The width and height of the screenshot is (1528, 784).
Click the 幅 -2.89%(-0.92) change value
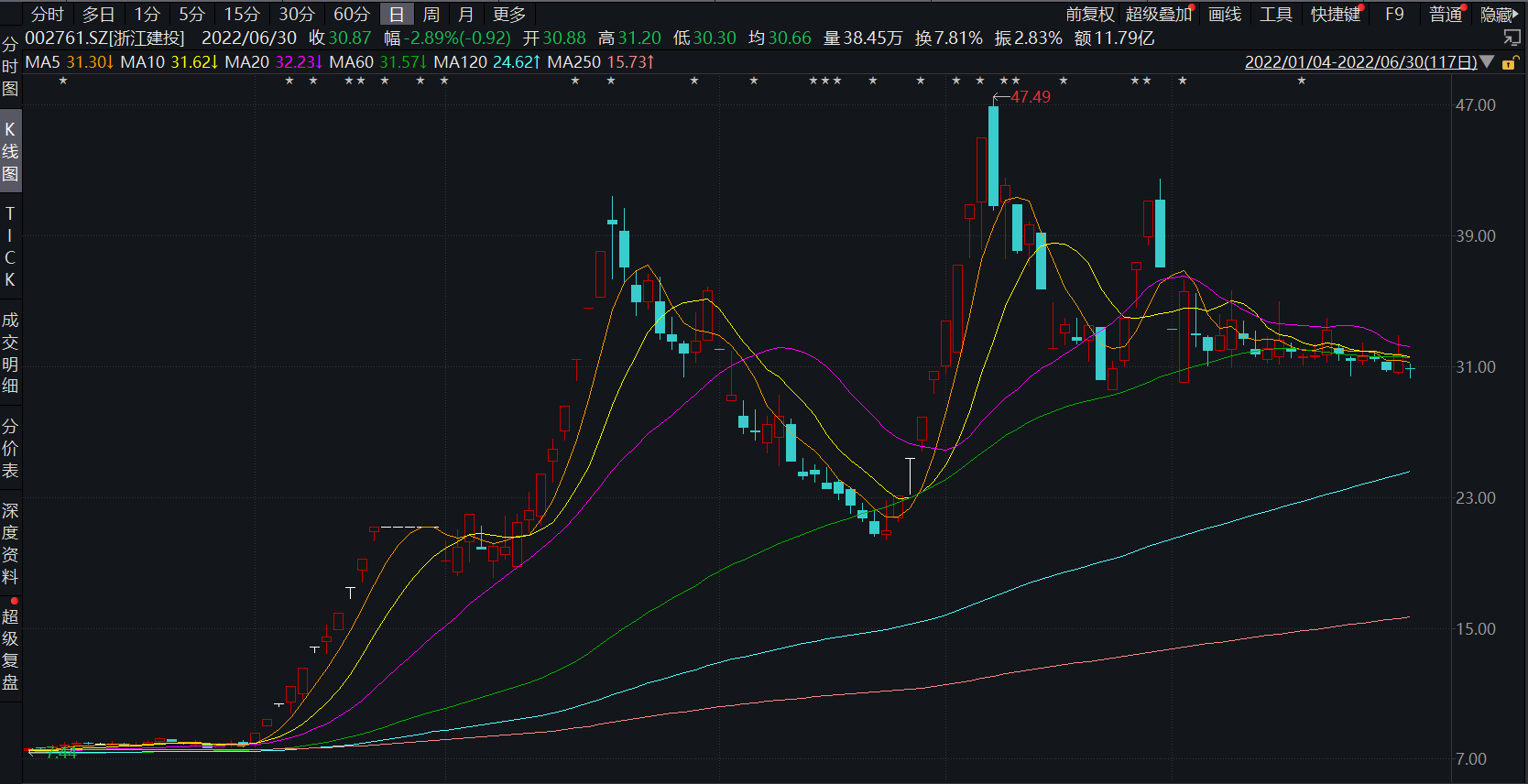447,38
